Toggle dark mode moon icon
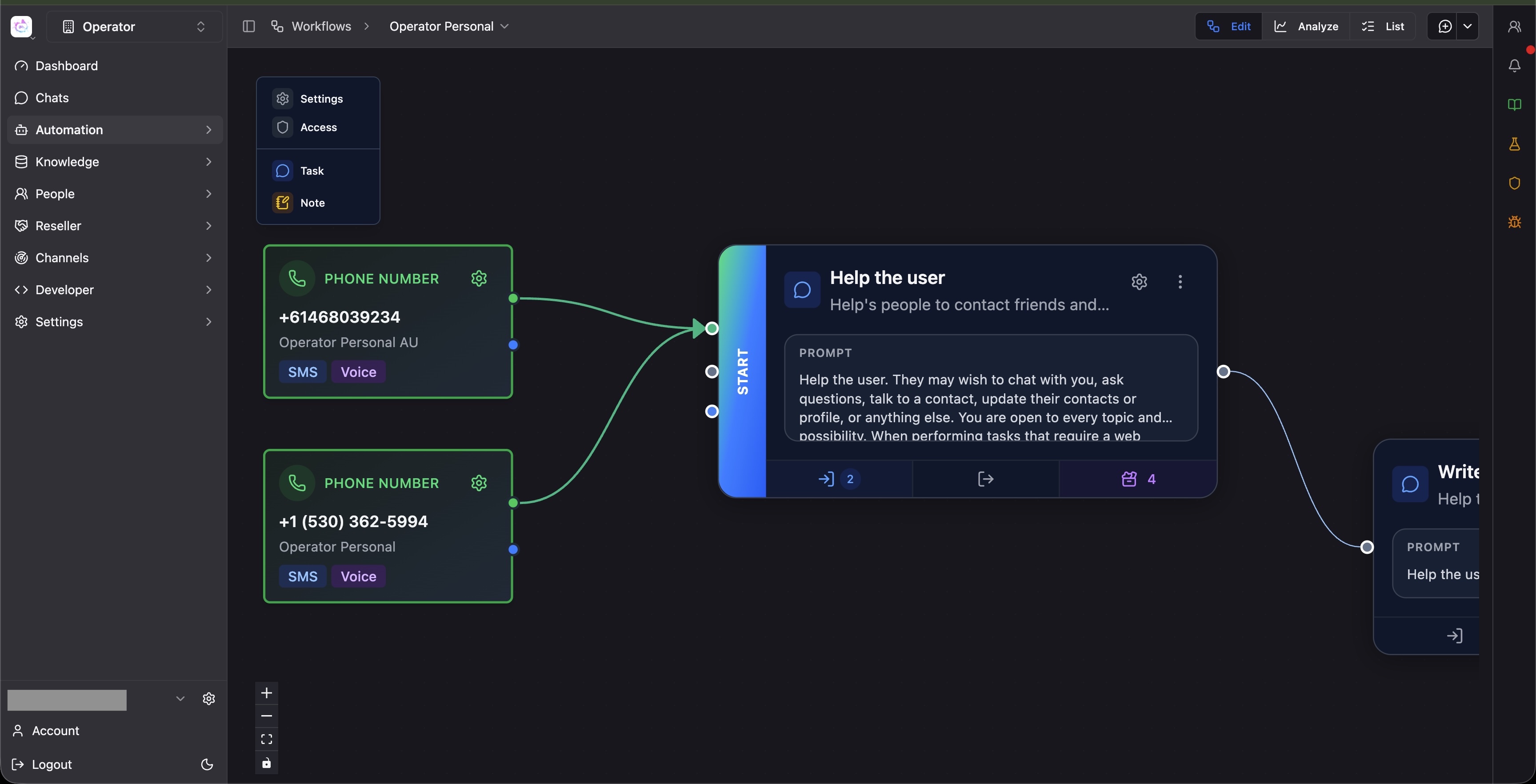The image size is (1536, 784). (x=207, y=764)
